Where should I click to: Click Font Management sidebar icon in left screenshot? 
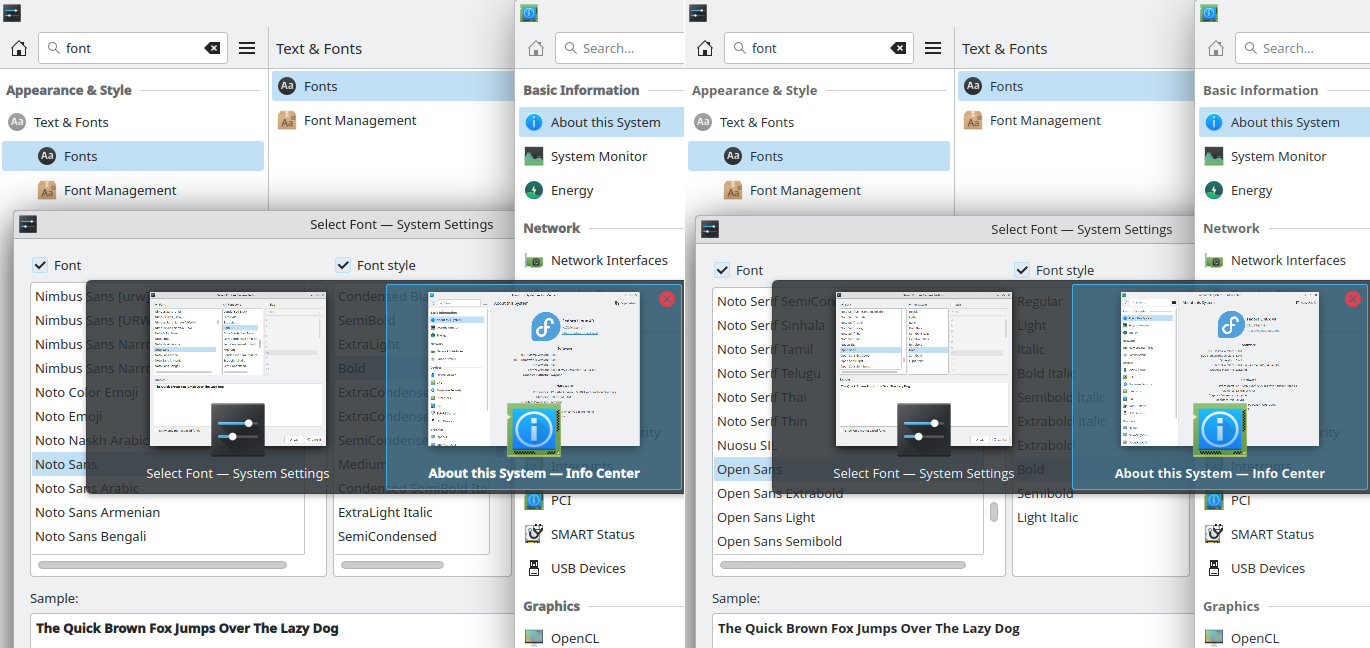coord(47,190)
